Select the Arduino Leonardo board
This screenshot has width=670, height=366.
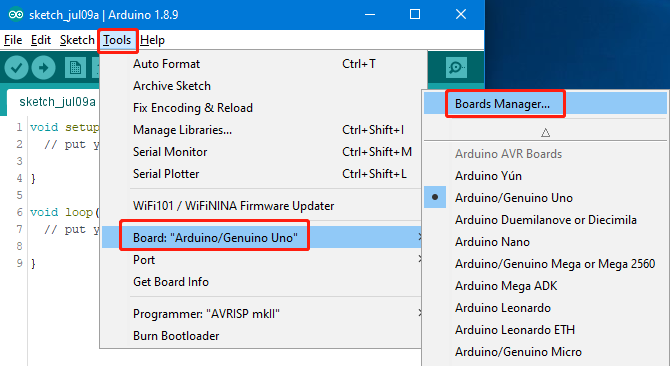[x=545, y=308]
